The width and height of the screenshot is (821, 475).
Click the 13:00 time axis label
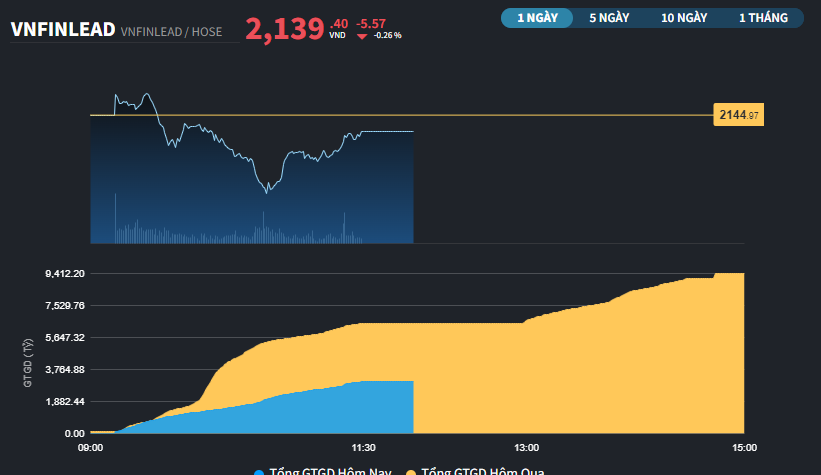[527, 447]
